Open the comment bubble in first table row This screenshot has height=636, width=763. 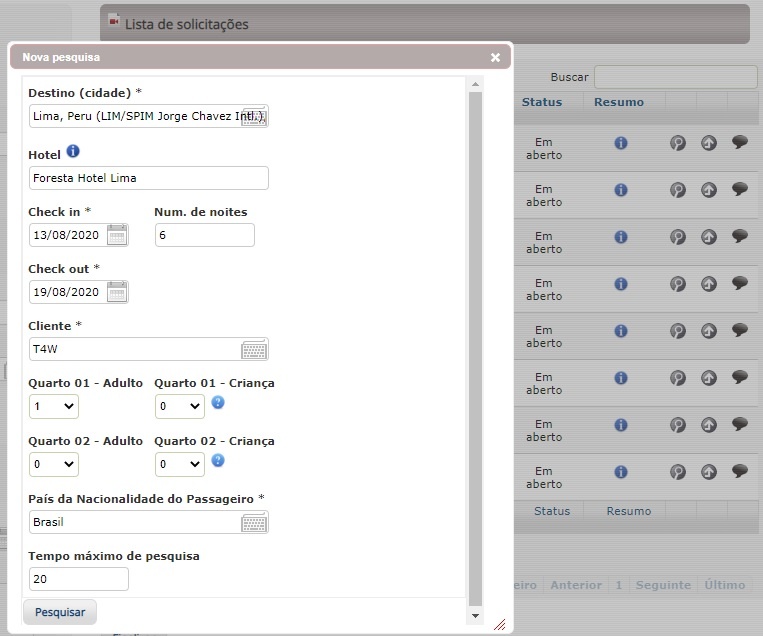(740, 142)
